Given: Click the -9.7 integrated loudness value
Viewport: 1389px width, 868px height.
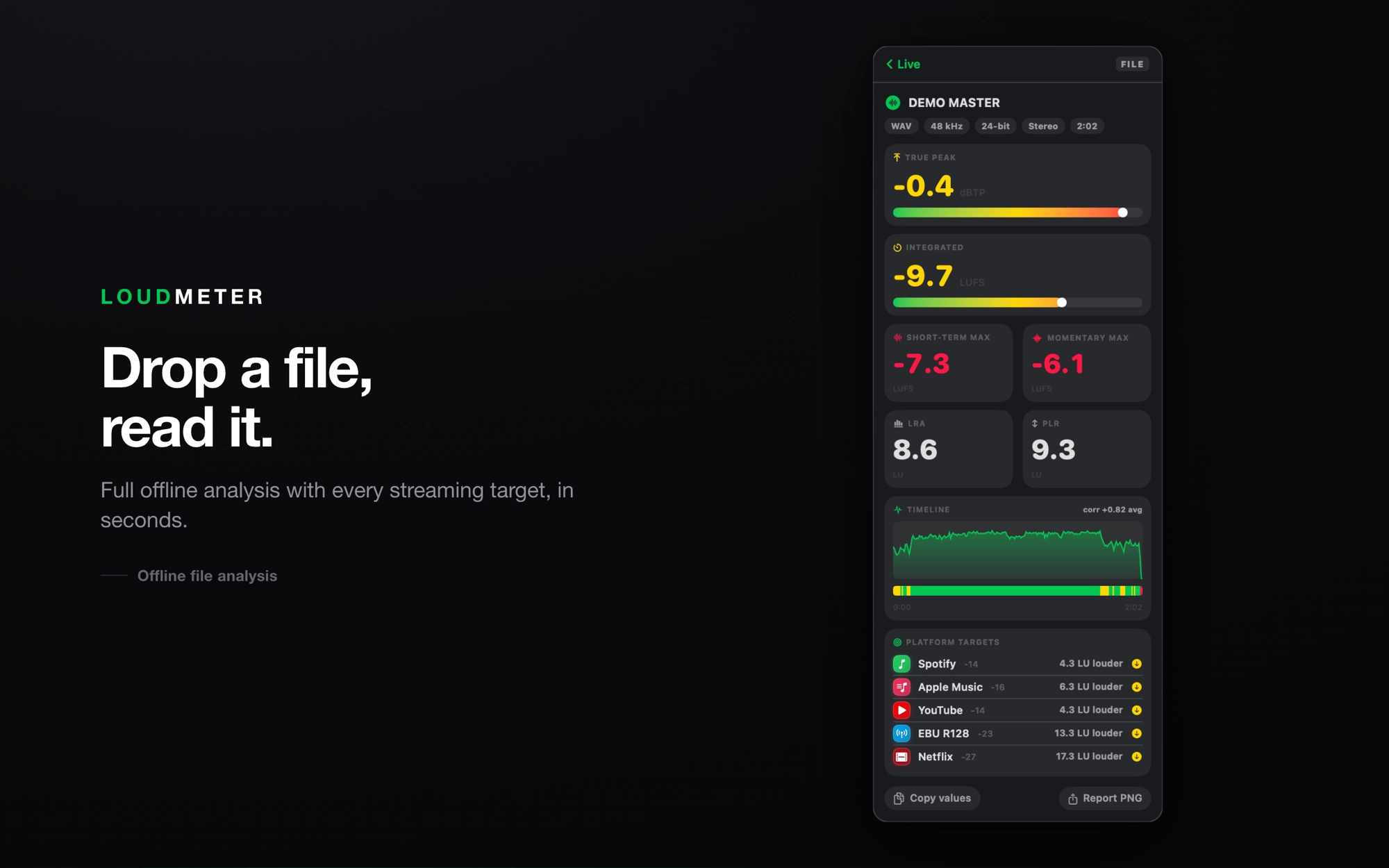Looking at the screenshot, I should click(x=922, y=276).
